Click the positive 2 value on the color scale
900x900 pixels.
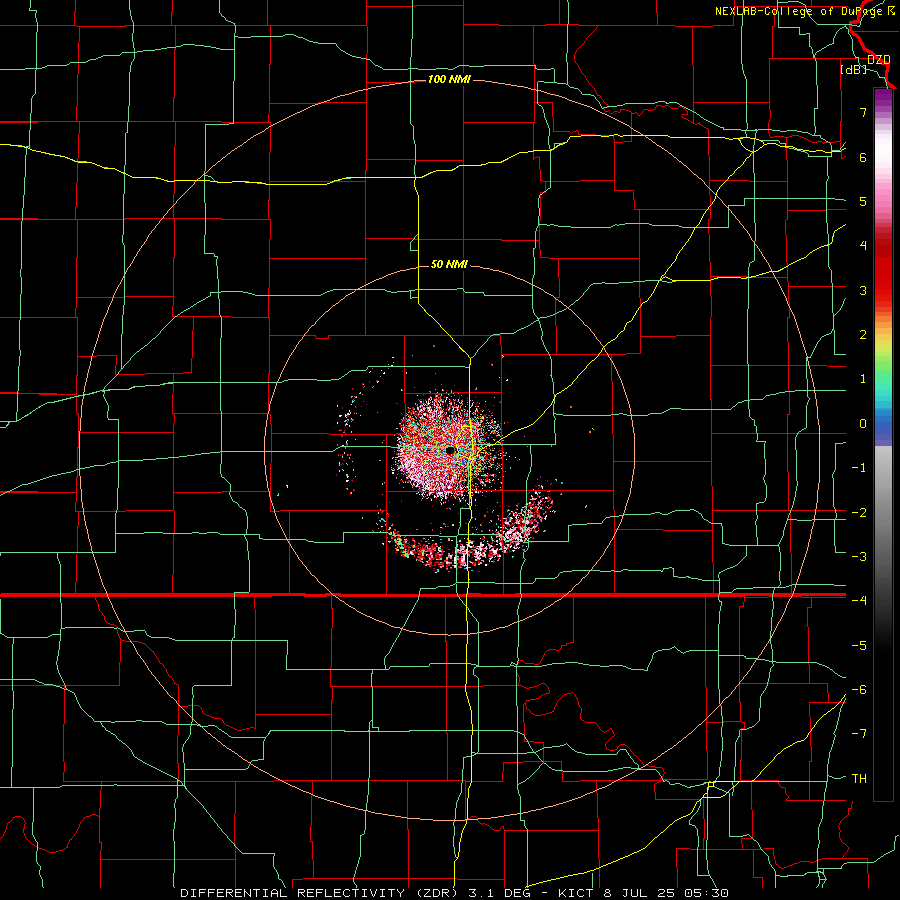point(863,335)
